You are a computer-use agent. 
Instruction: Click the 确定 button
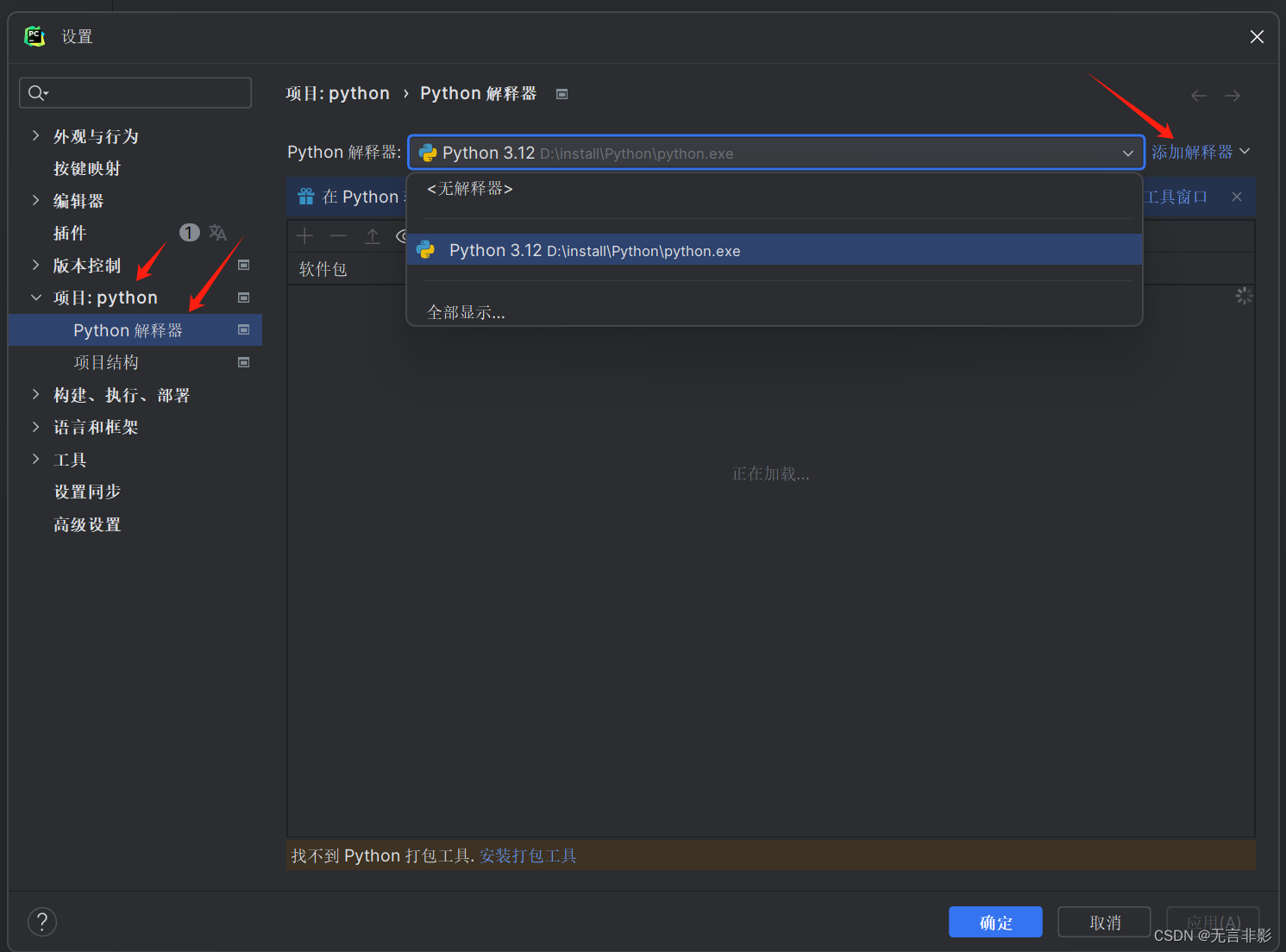point(995,922)
